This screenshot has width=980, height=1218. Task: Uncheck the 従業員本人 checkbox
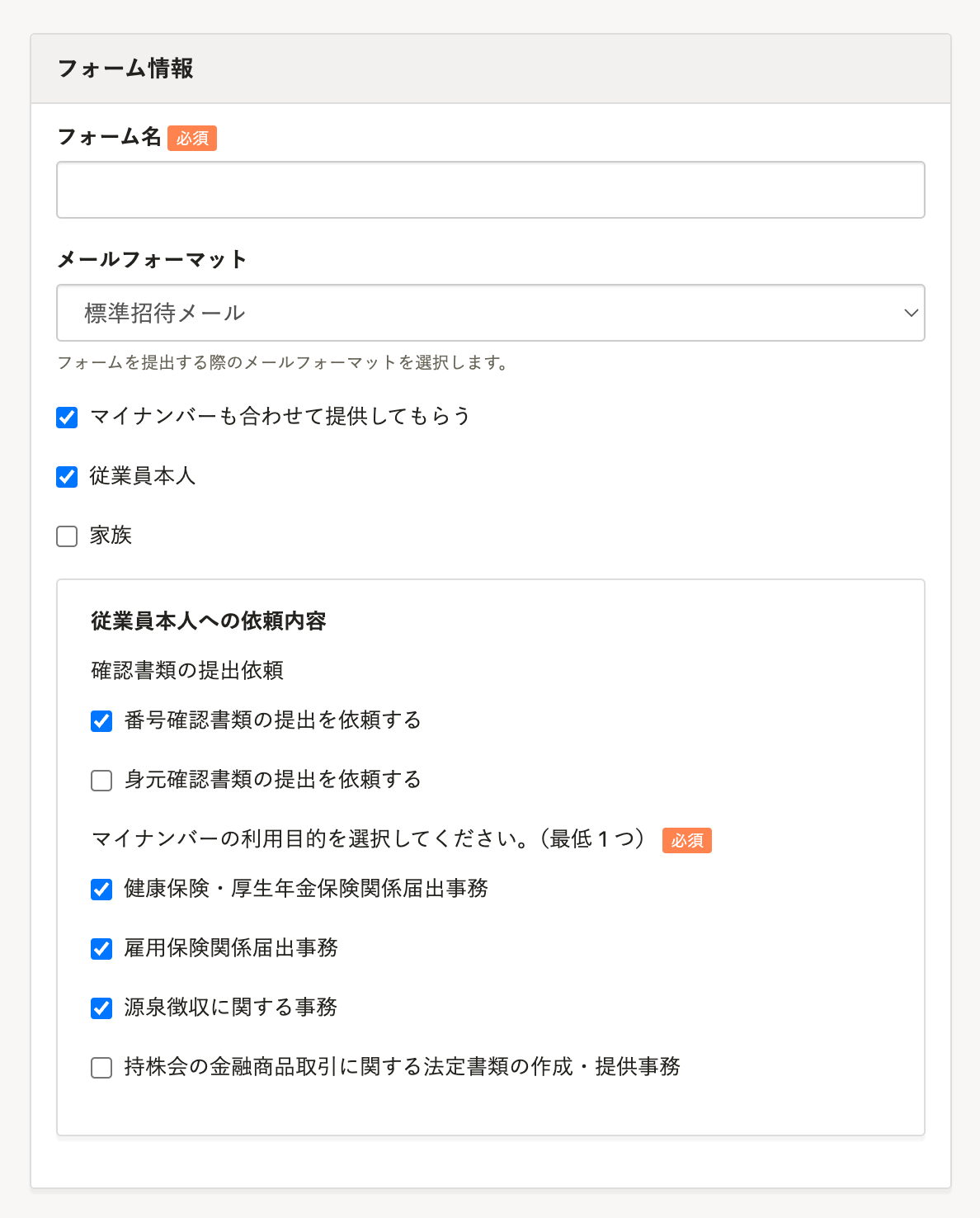tap(67, 477)
